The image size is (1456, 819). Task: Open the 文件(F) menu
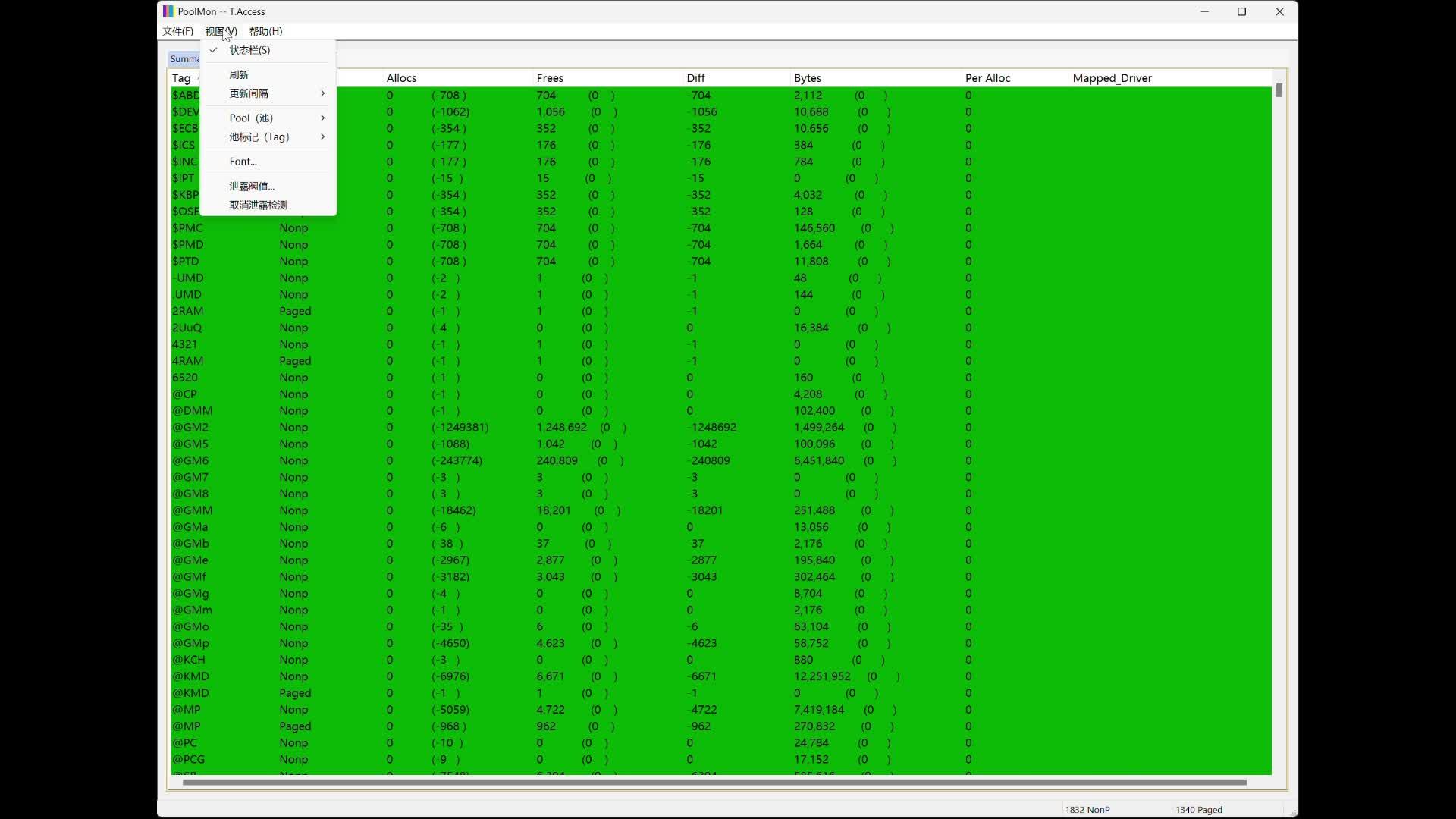[x=178, y=31]
